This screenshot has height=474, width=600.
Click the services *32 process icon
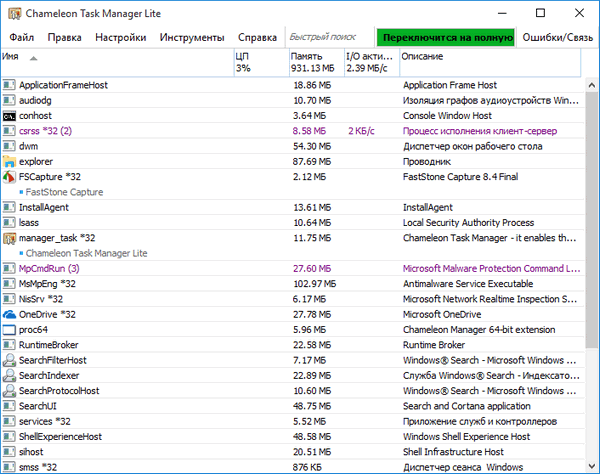tap(9, 422)
